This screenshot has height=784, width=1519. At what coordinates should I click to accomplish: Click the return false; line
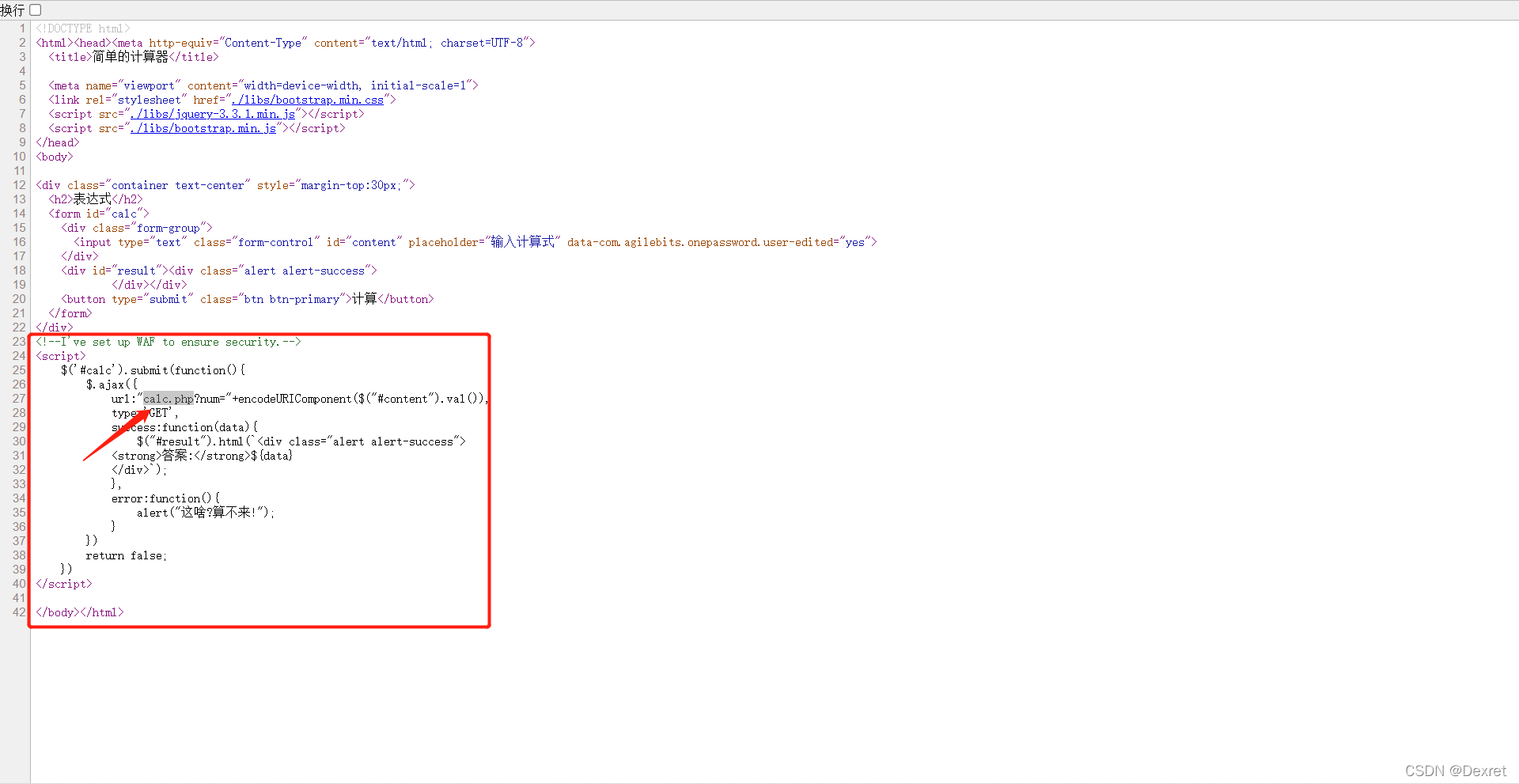point(127,555)
